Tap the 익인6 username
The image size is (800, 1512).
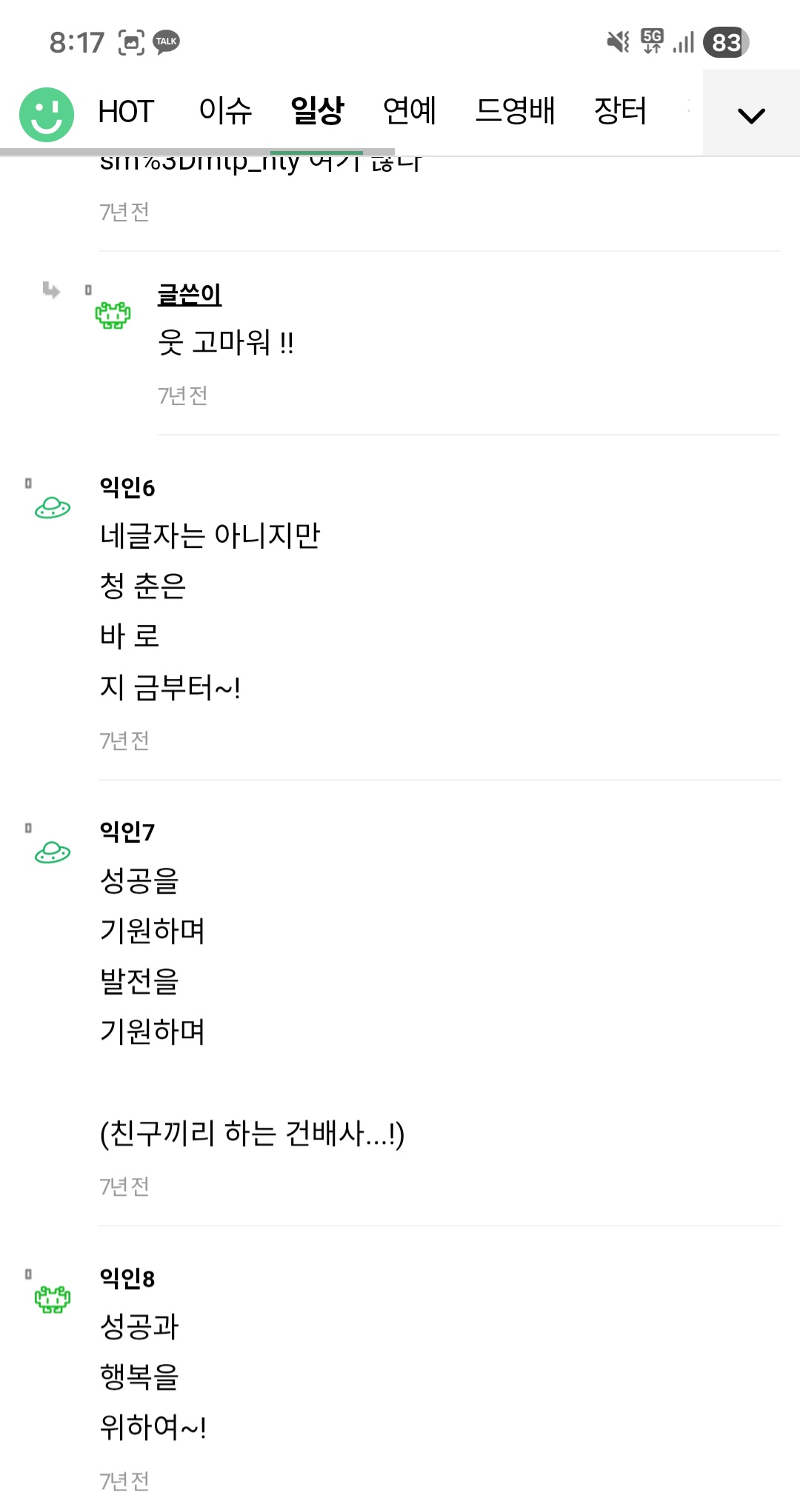pos(127,487)
